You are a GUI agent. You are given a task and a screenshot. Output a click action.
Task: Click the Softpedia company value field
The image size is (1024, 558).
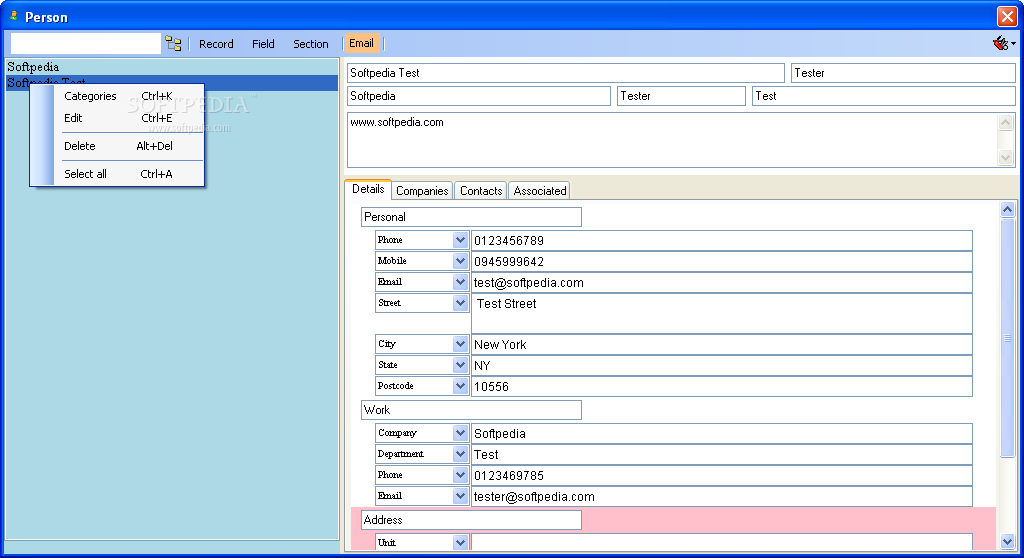click(722, 433)
